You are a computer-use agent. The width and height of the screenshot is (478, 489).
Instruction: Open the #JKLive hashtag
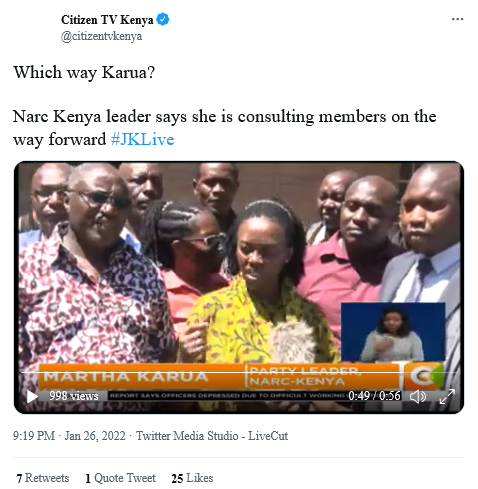click(x=143, y=139)
